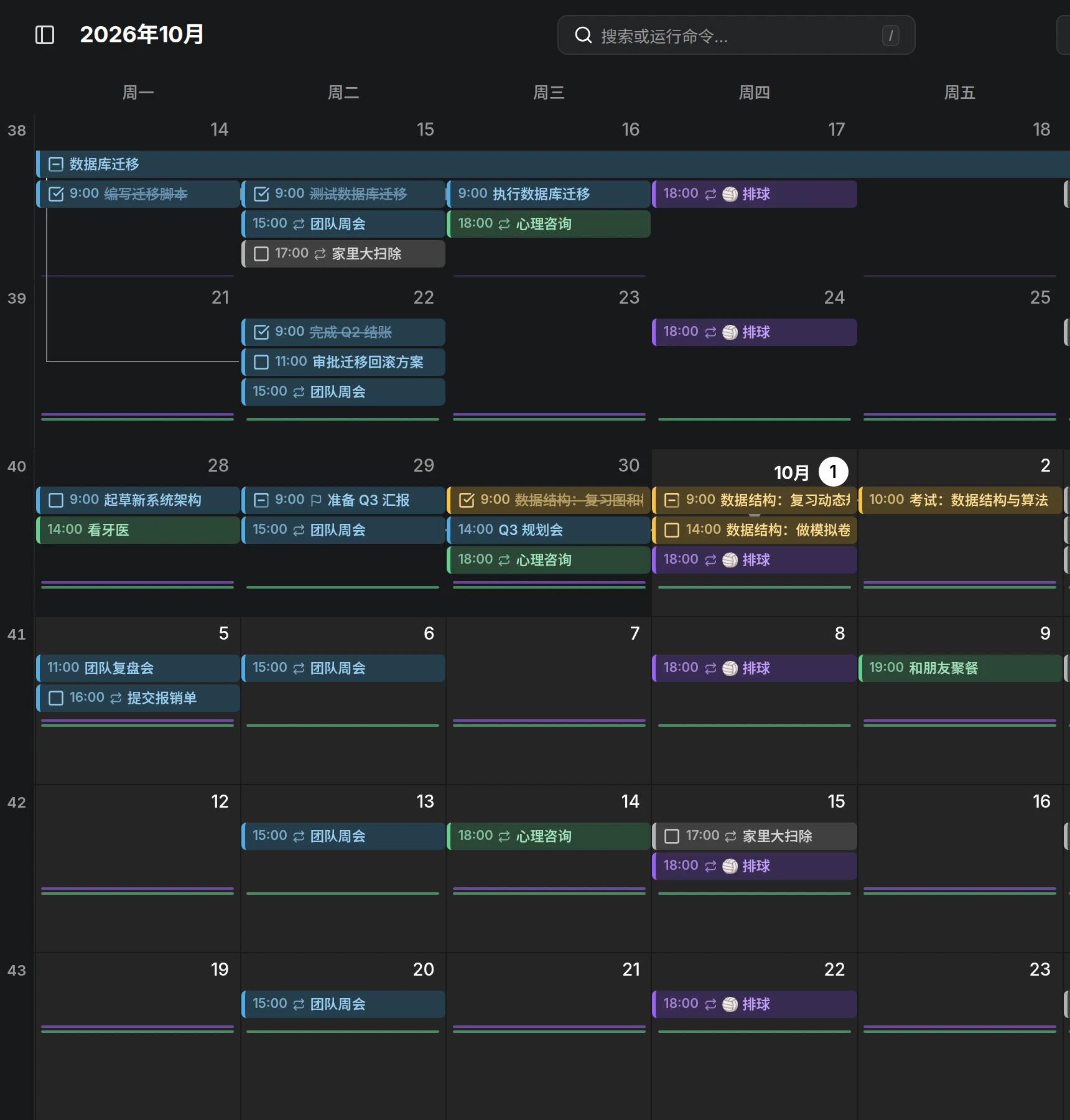The width and height of the screenshot is (1070, 1120).
Task: Click the search magnifier icon
Action: tap(583, 35)
